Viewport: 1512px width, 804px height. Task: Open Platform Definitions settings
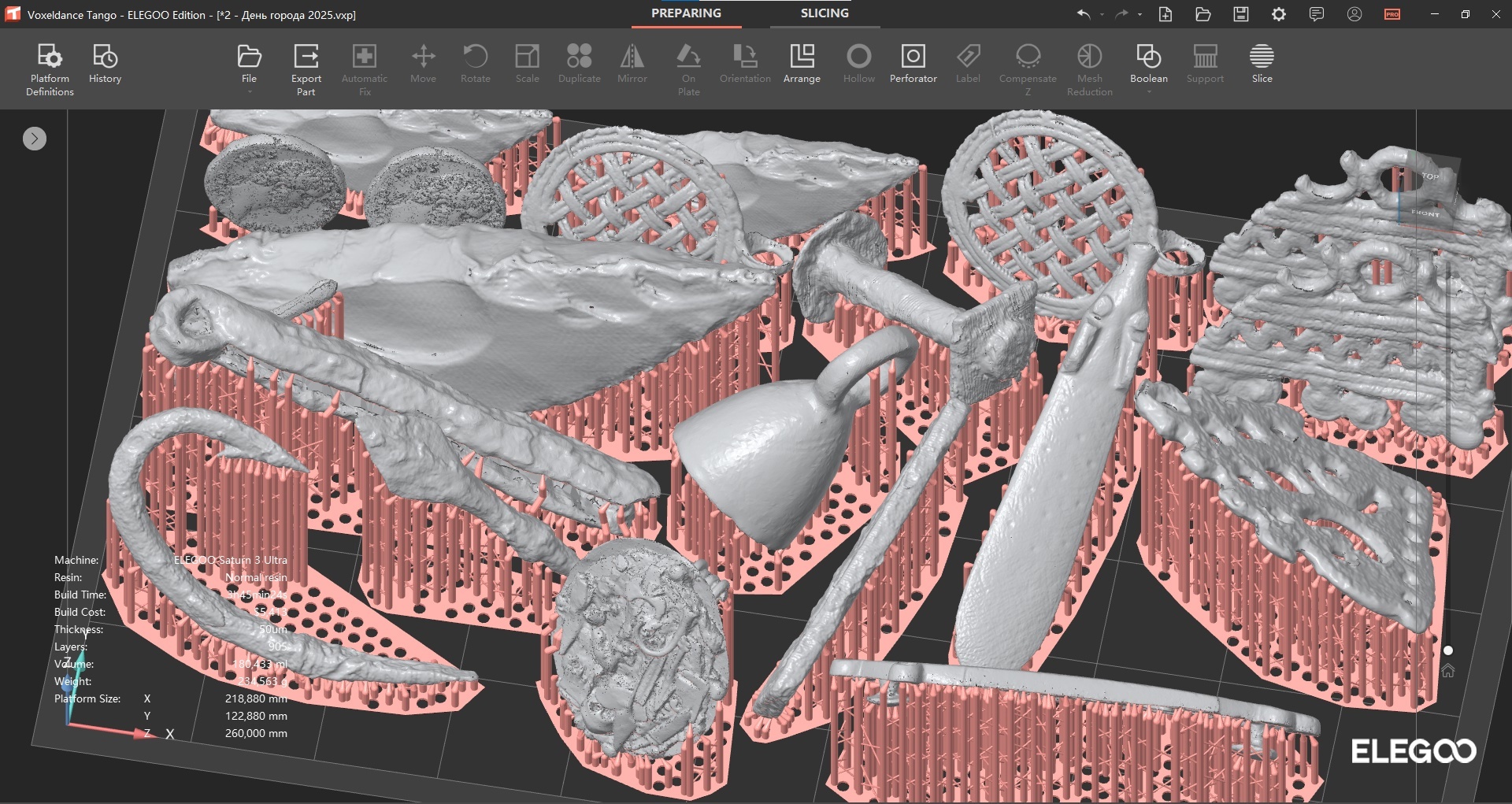pos(50,69)
